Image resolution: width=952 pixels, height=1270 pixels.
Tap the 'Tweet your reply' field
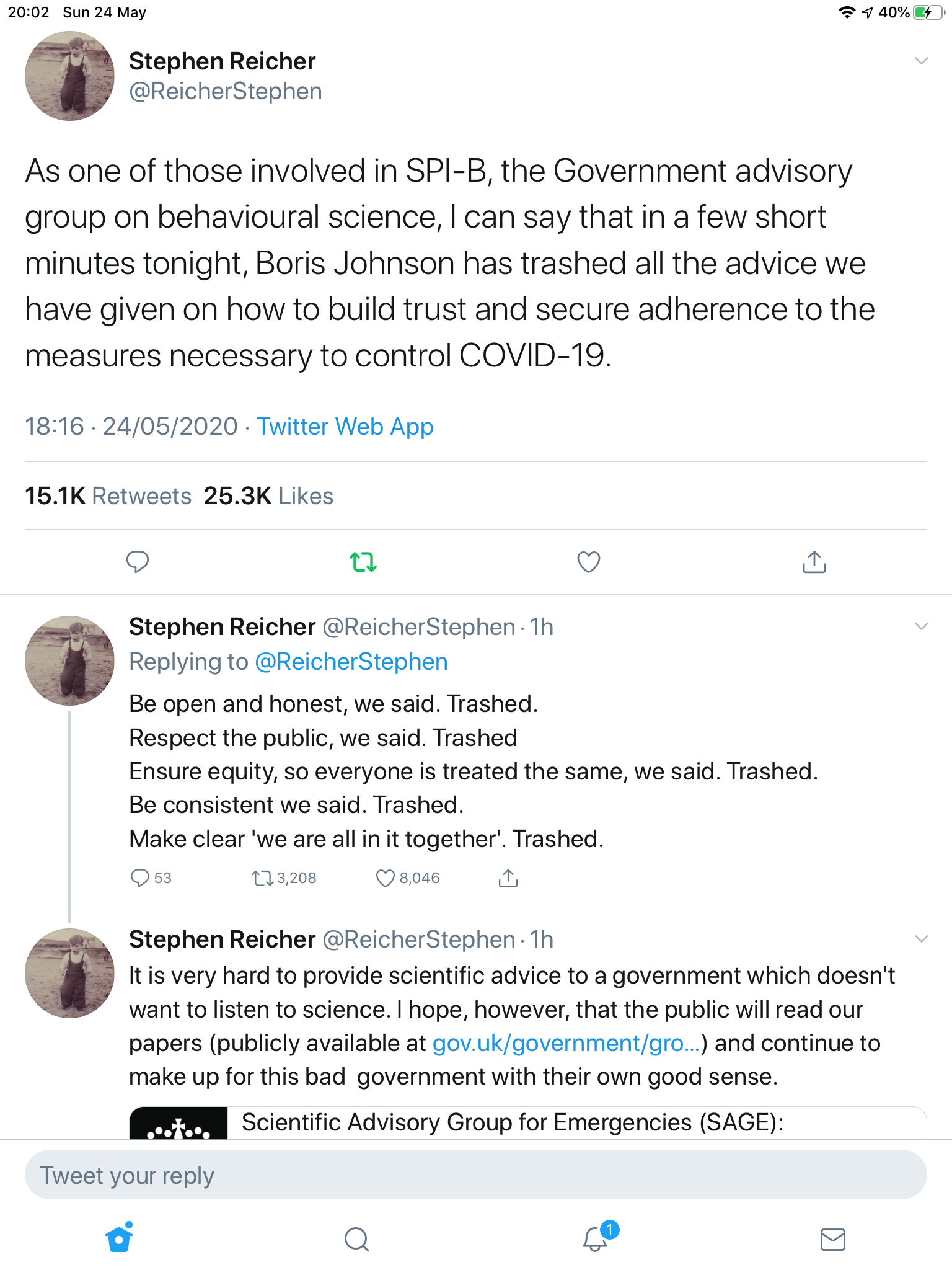pos(475,1175)
